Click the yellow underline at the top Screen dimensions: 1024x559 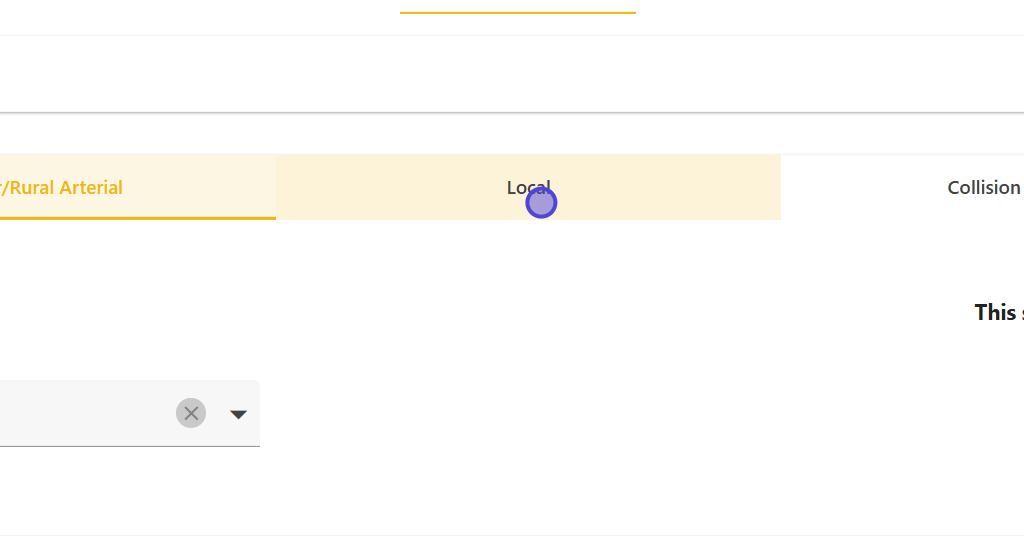(517, 13)
